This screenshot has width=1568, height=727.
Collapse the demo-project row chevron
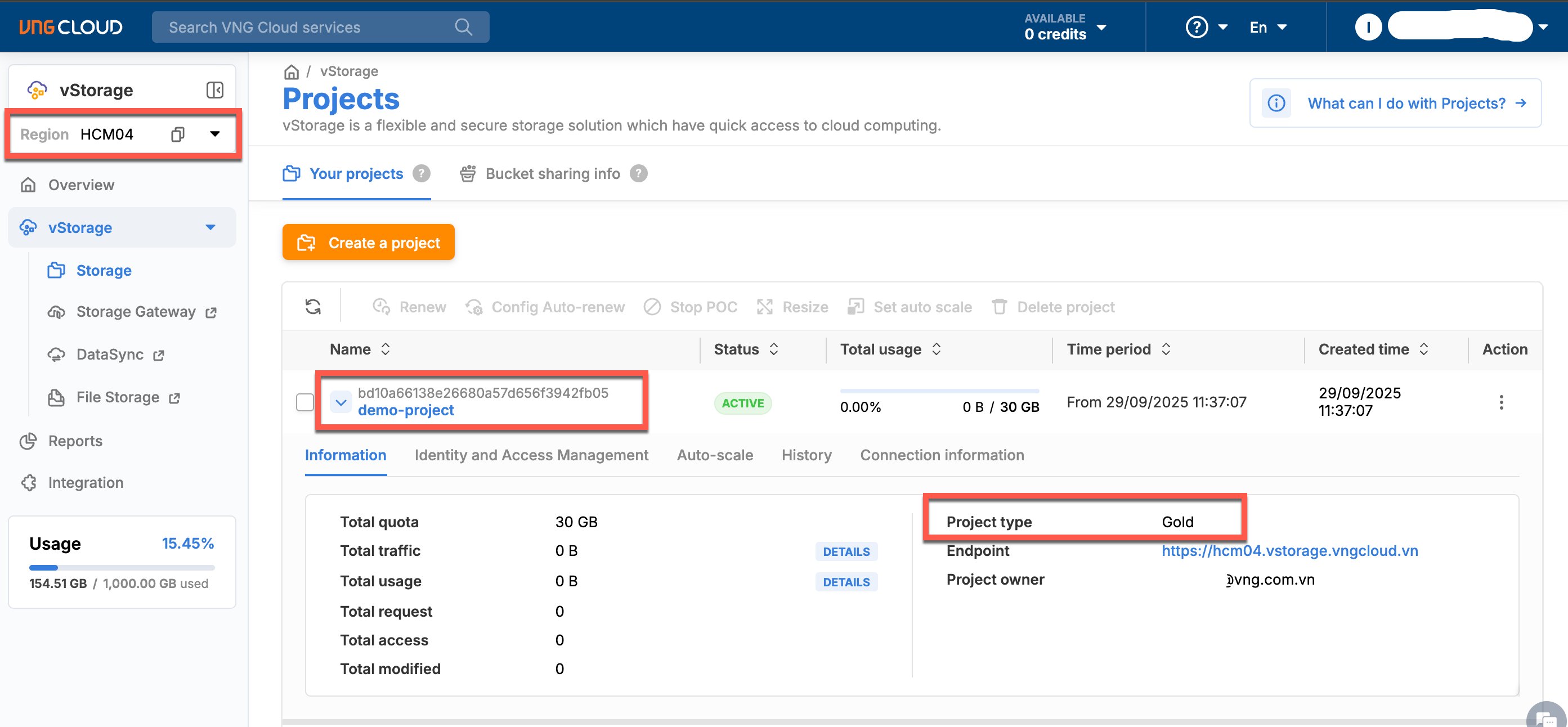[x=341, y=402]
